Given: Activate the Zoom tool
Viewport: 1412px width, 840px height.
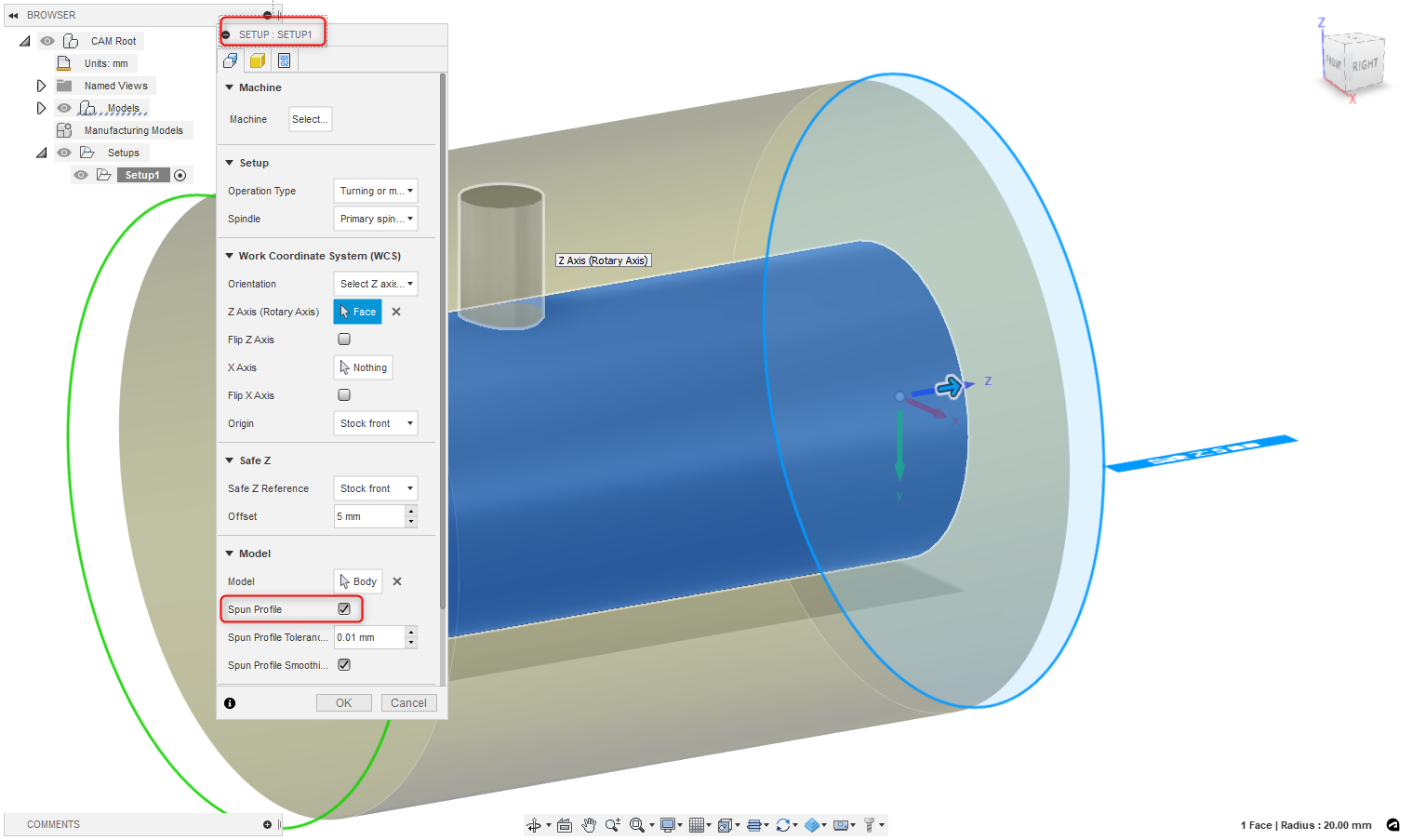Looking at the screenshot, I should point(612,824).
